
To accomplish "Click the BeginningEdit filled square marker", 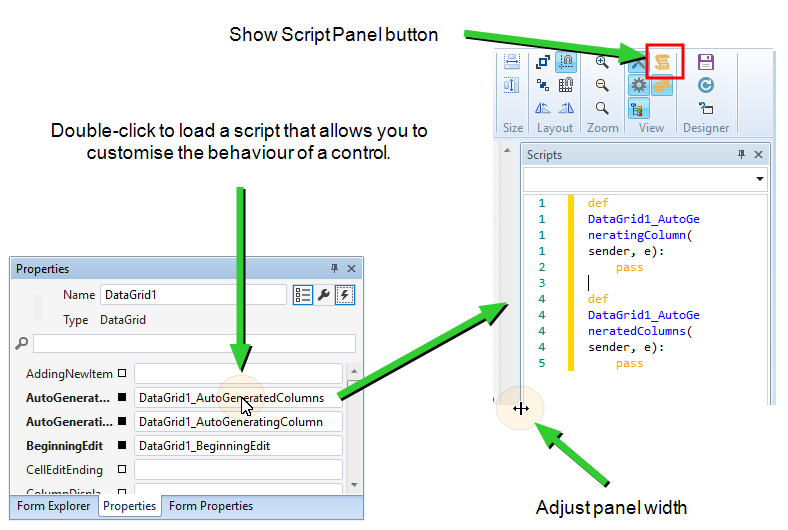I will pos(122,445).
